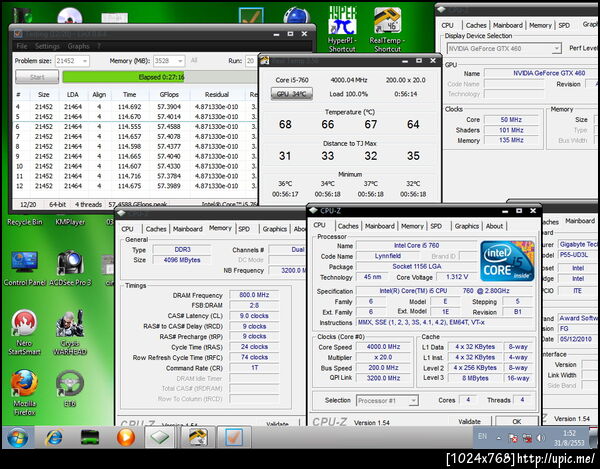Viewport: 600px width, 469px height.
Task: Open the File menu in LinX
Action: (x=22, y=46)
